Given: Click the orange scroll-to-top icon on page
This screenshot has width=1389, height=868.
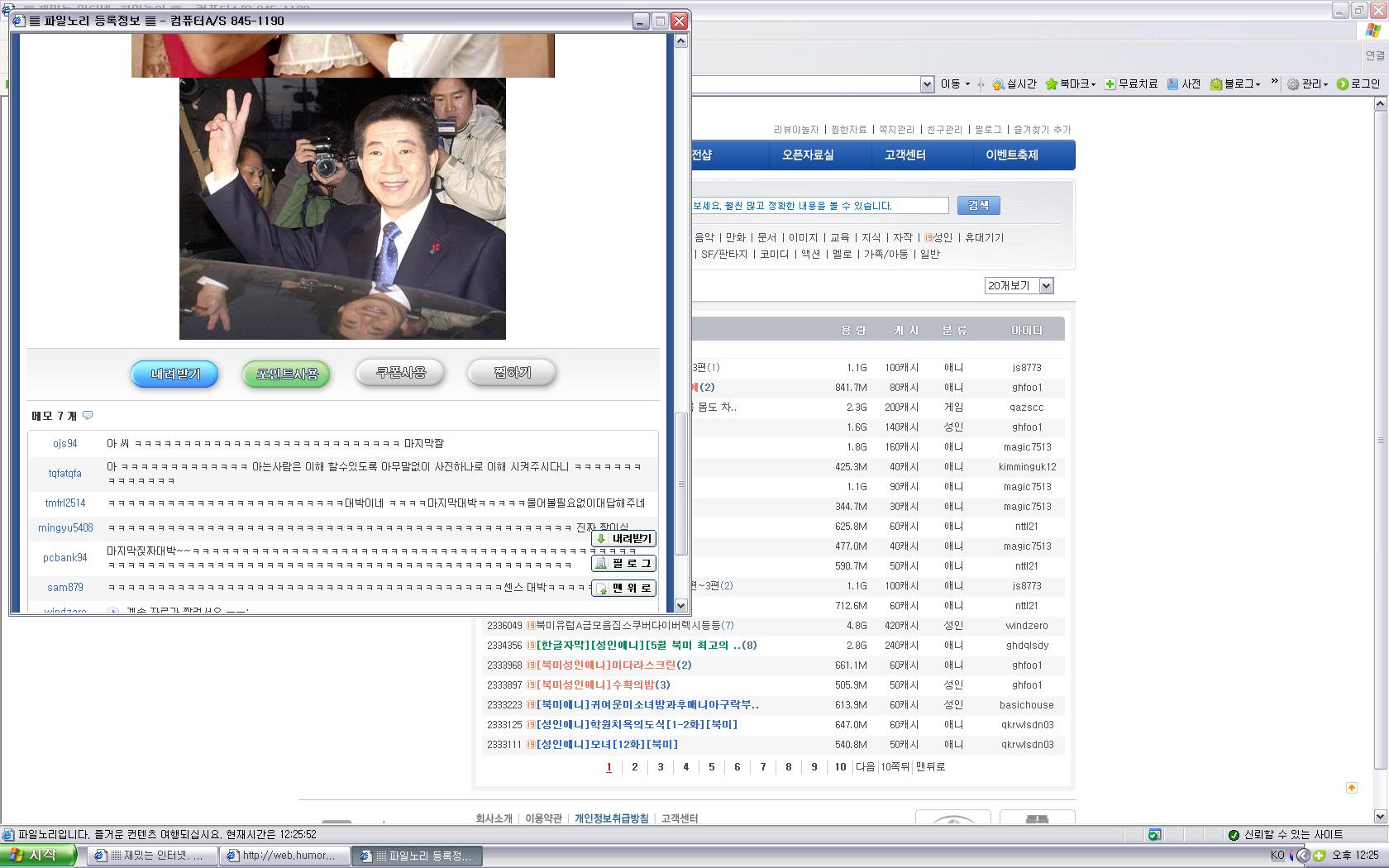Looking at the screenshot, I should point(1352,788).
